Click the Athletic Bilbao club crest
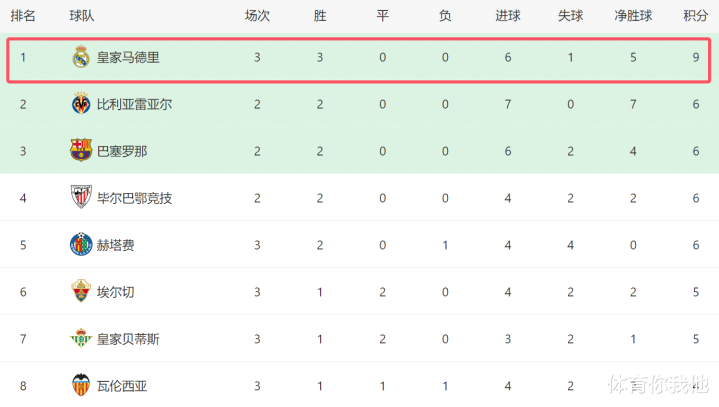The width and height of the screenshot is (719, 407). tap(81, 197)
